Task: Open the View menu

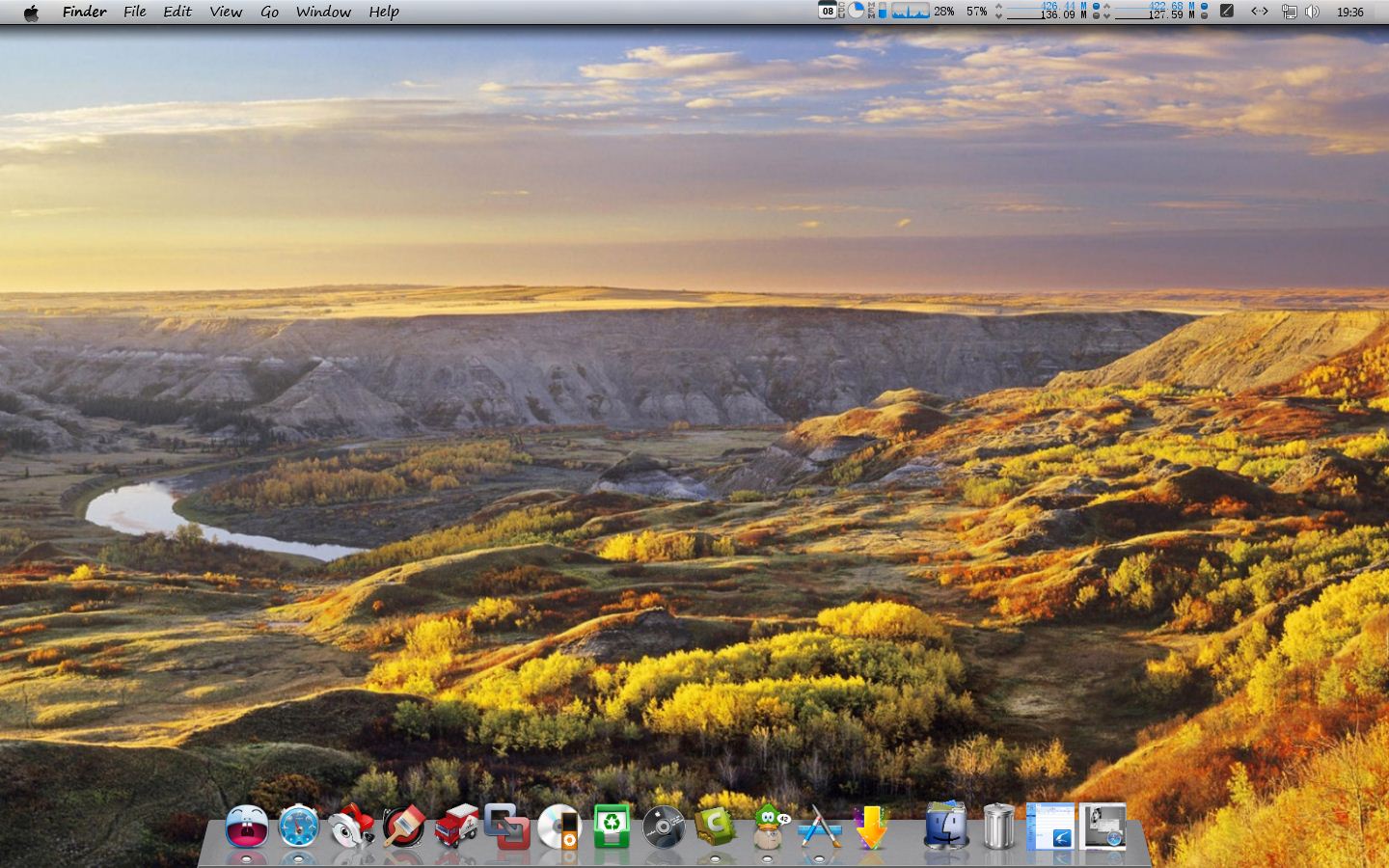Action: click(226, 12)
